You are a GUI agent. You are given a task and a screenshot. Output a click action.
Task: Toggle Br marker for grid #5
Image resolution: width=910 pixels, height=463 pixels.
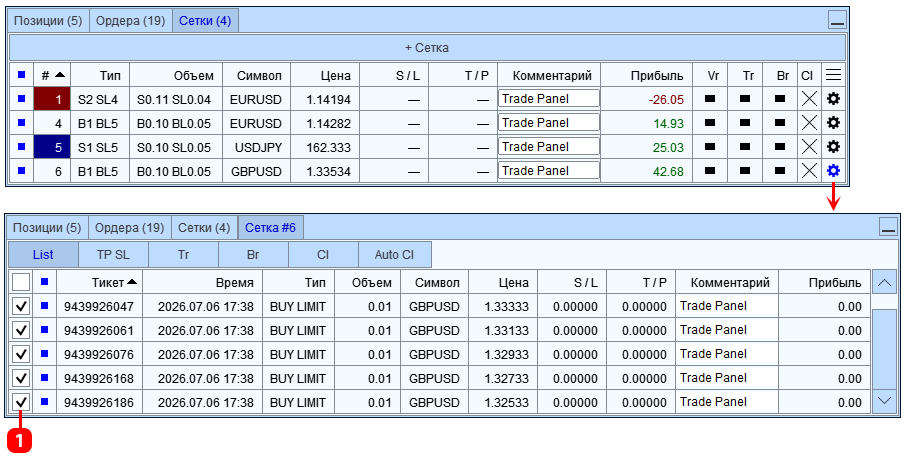click(x=780, y=147)
